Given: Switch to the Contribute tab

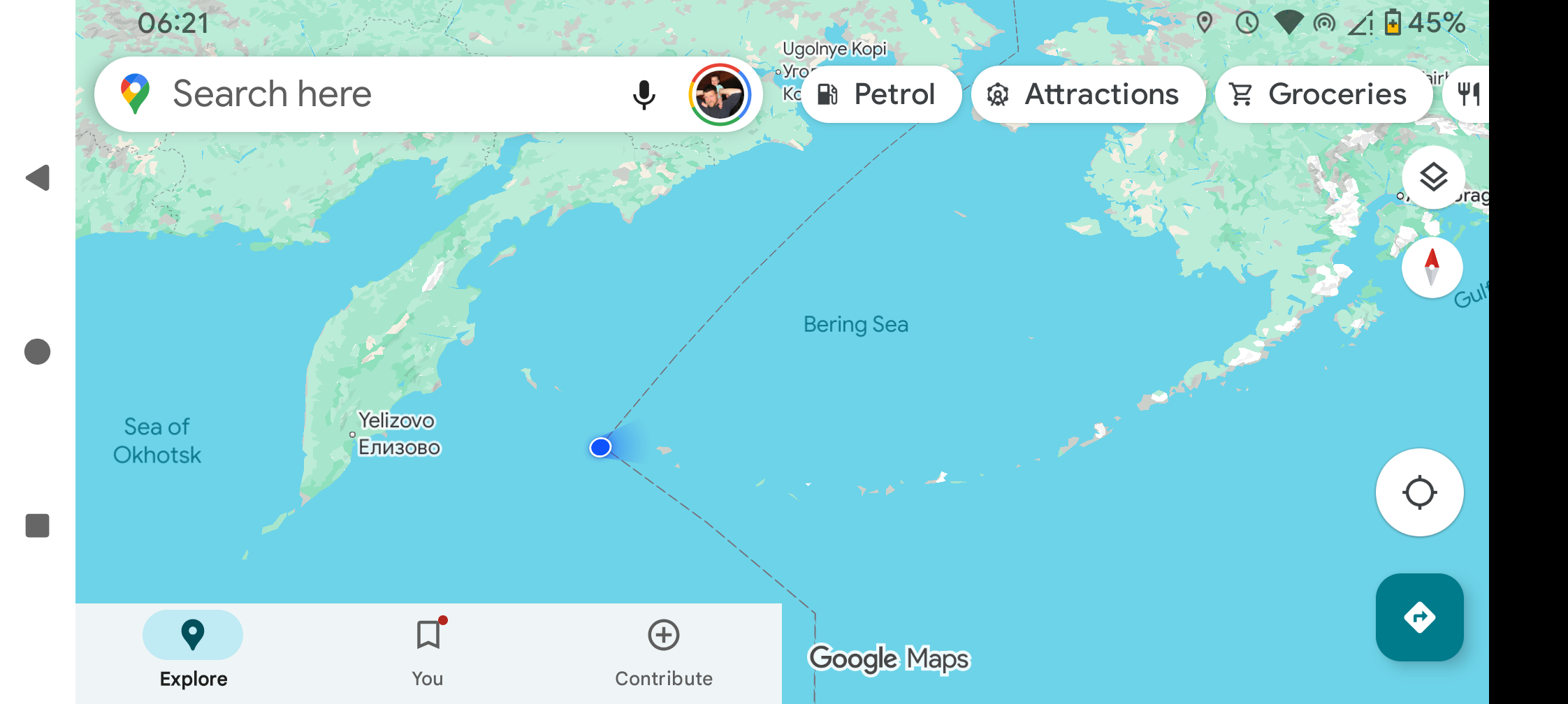Looking at the screenshot, I should 663,653.
